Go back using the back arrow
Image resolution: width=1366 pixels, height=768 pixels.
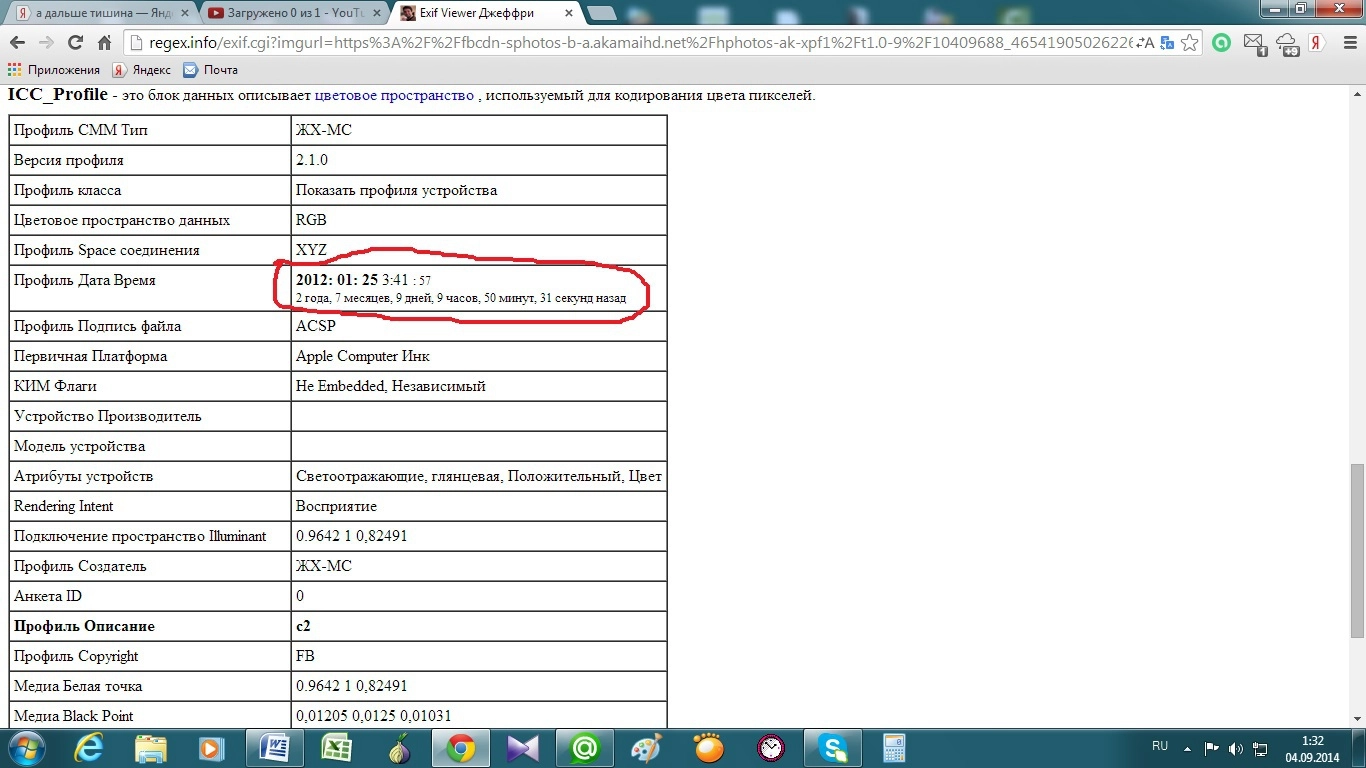(x=17, y=43)
